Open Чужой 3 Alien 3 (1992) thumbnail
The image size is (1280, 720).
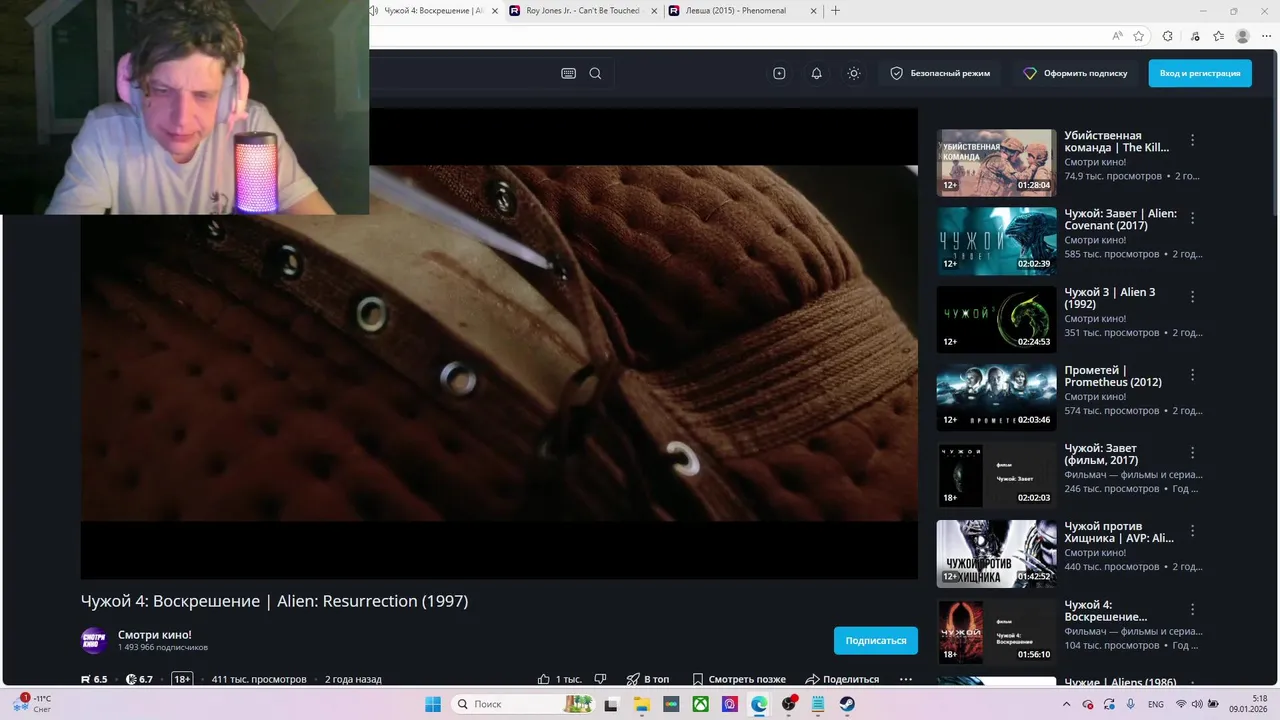click(x=996, y=319)
